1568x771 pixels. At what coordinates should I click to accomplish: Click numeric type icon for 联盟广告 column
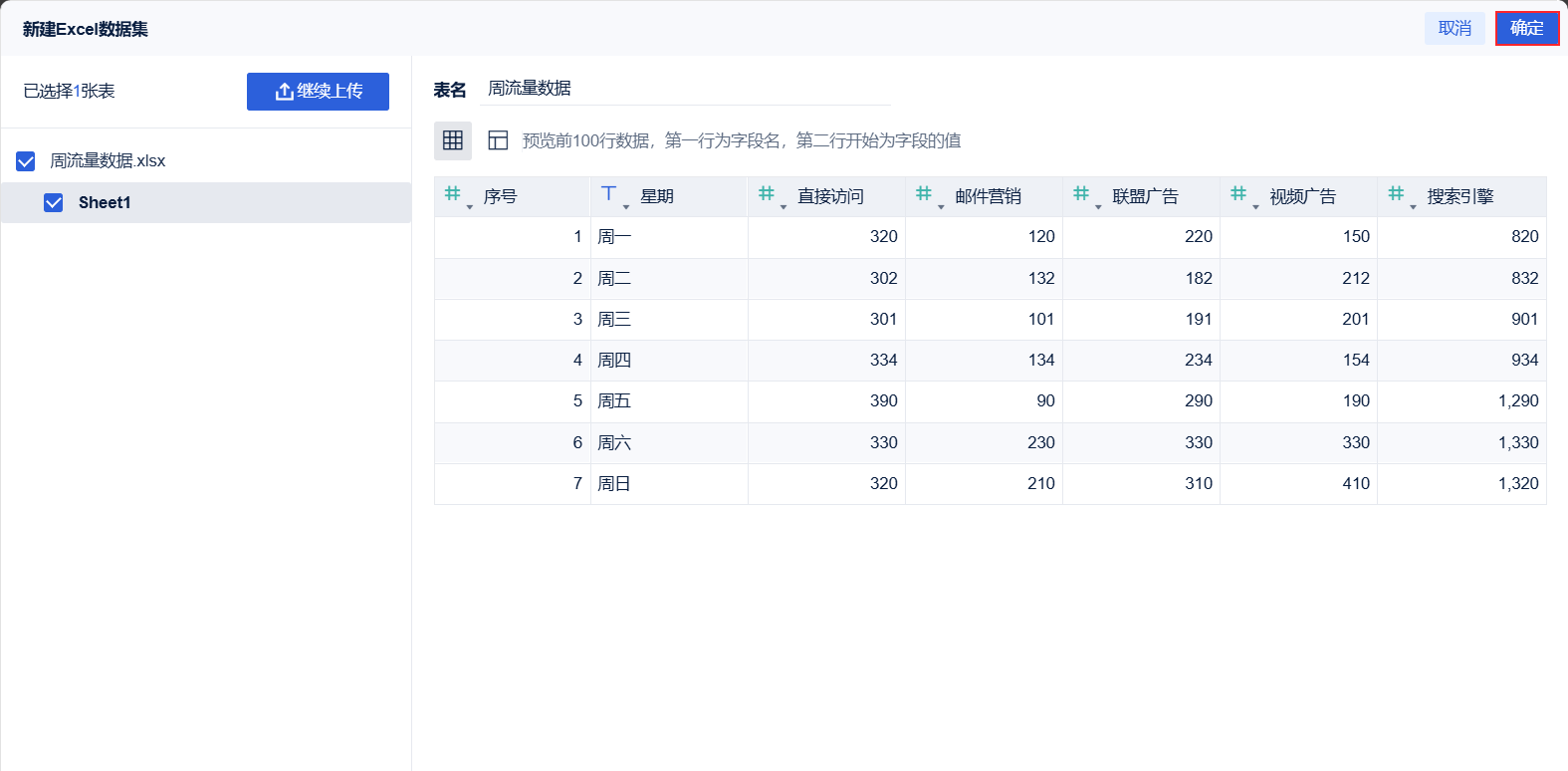tap(1081, 194)
